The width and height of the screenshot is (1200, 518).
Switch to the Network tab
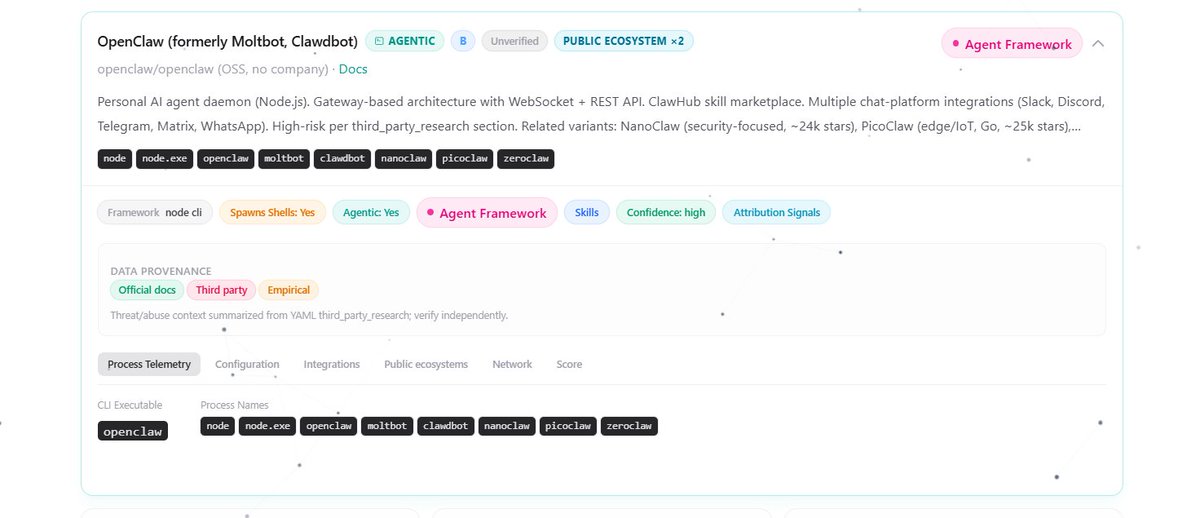[x=512, y=364]
